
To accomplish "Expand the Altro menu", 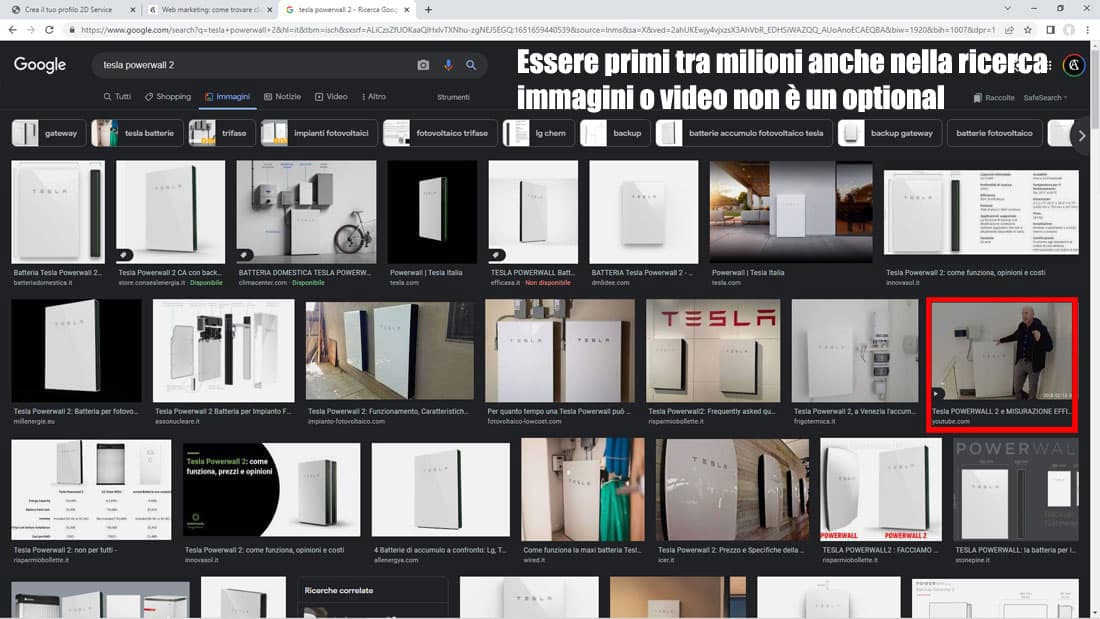I will (x=374, y=97).
